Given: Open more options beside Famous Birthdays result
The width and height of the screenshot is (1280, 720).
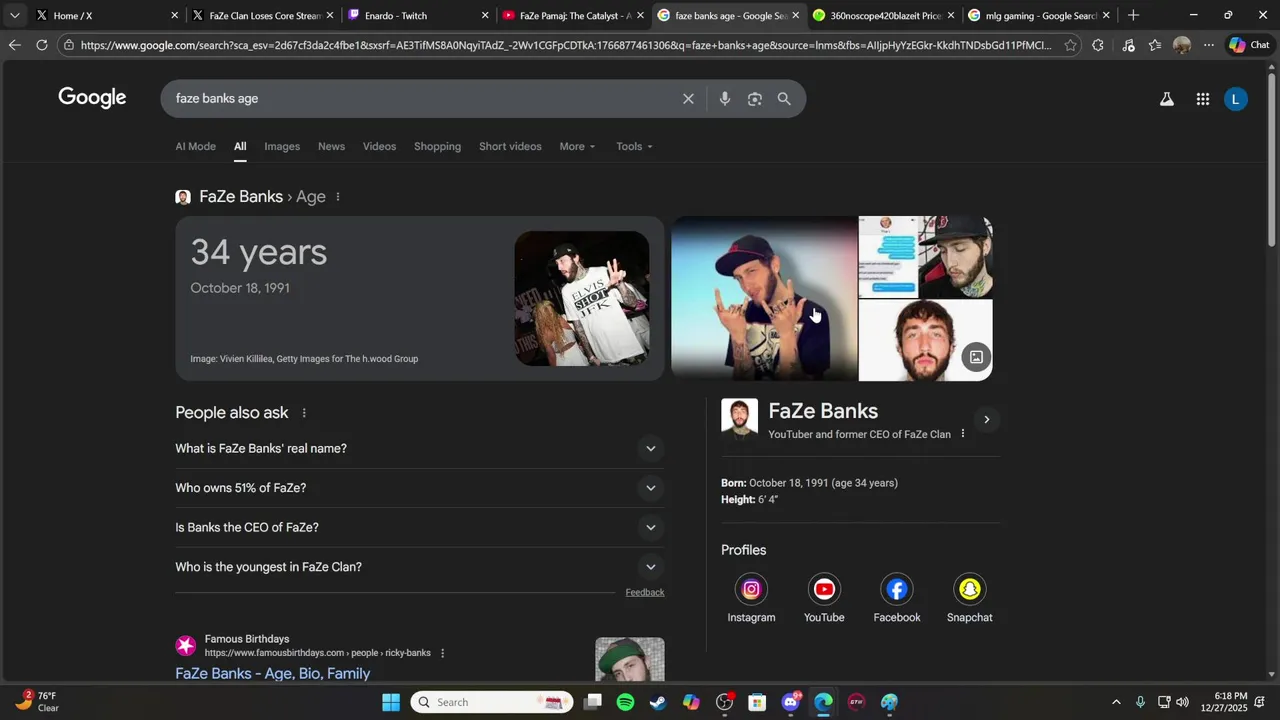Looking at the screenshot, I should click(x=443, y=653).
